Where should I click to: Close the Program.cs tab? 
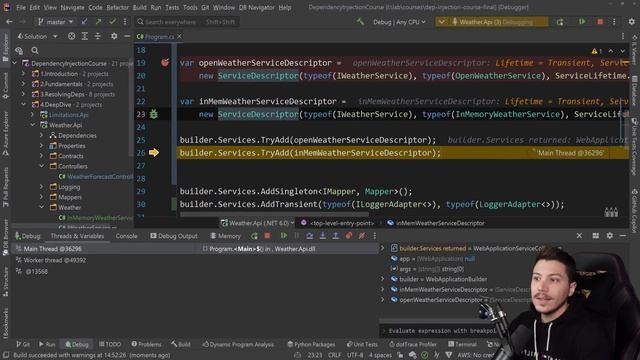pyautogui.click(x=179, y=36)
